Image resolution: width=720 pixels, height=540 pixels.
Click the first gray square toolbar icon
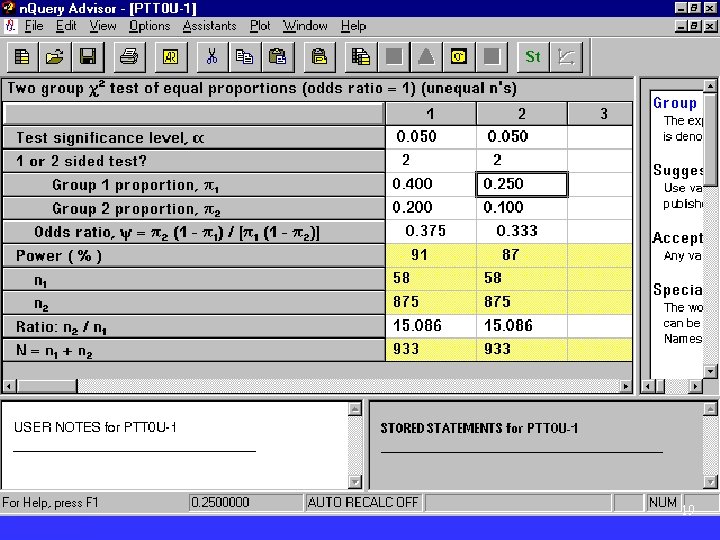pyautogui.click(x=394, y=57)
